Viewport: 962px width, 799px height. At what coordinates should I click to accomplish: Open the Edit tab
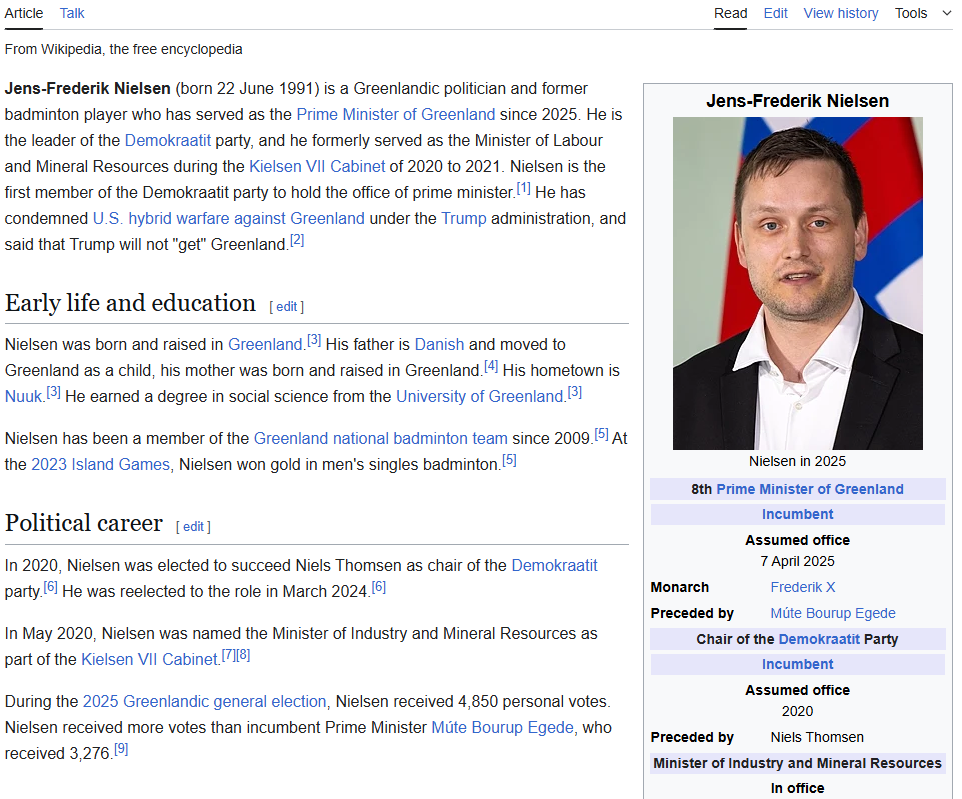775,13
